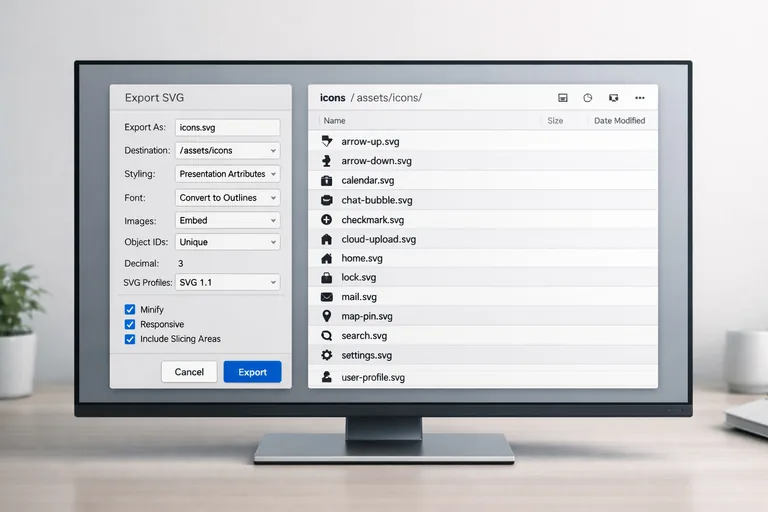Screen dimensions: 768x512
Task: Sort by the Date Modified column
Action: 620,121
